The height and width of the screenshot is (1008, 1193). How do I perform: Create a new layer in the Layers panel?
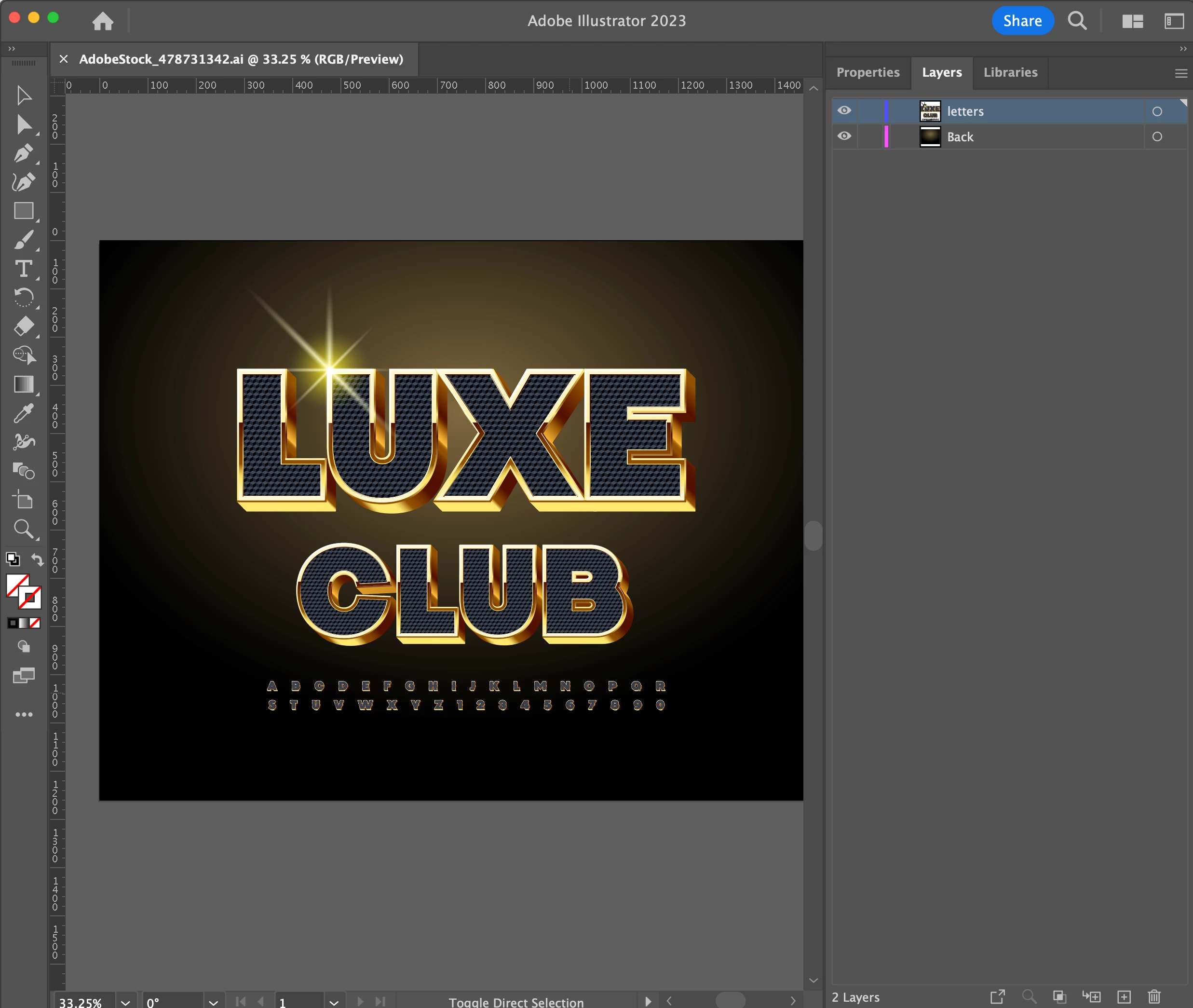[x=1124, y=996]
